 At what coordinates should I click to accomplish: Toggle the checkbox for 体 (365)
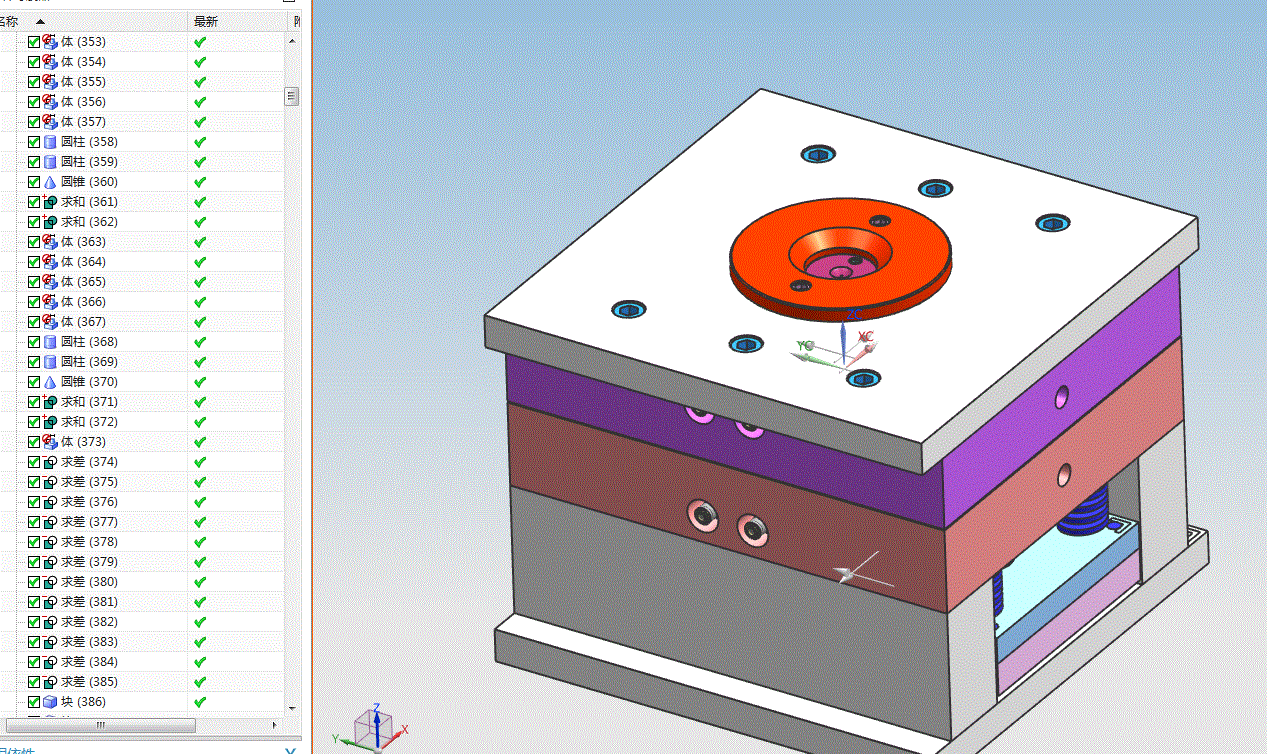point(34,281)
